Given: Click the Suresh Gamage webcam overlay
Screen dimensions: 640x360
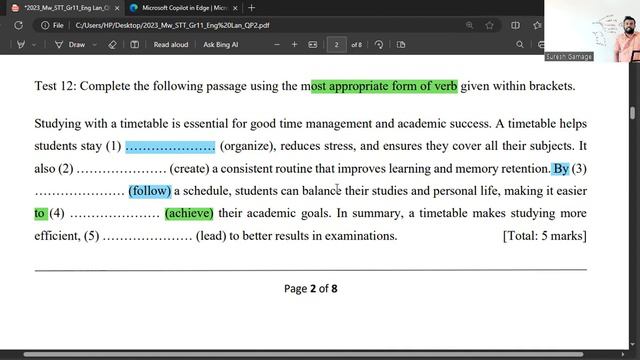Looking at the screenshot, I should click(592, 31).
